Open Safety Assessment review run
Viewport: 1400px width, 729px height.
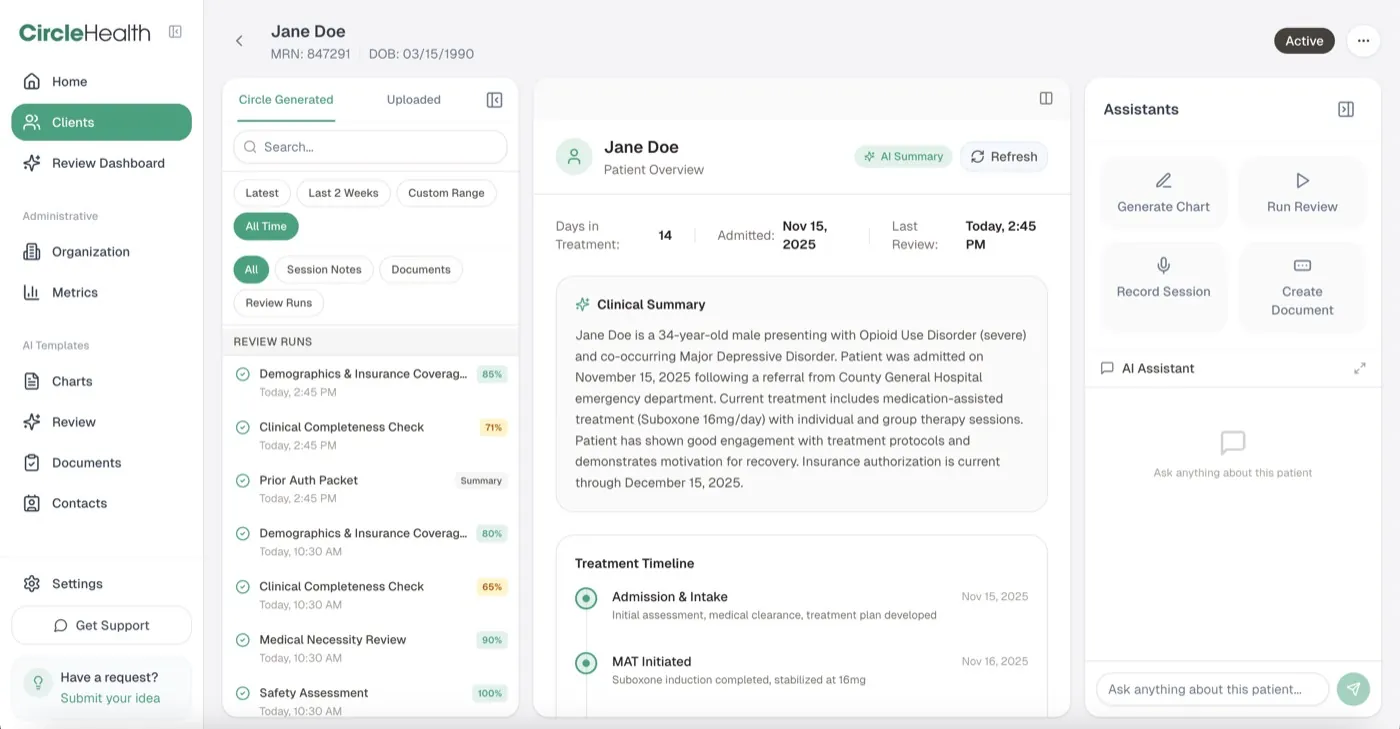point(370,701)
